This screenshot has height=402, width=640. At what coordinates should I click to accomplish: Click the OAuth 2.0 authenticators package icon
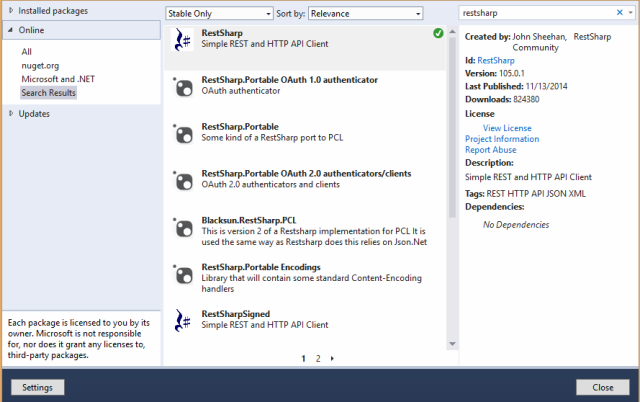183,181
